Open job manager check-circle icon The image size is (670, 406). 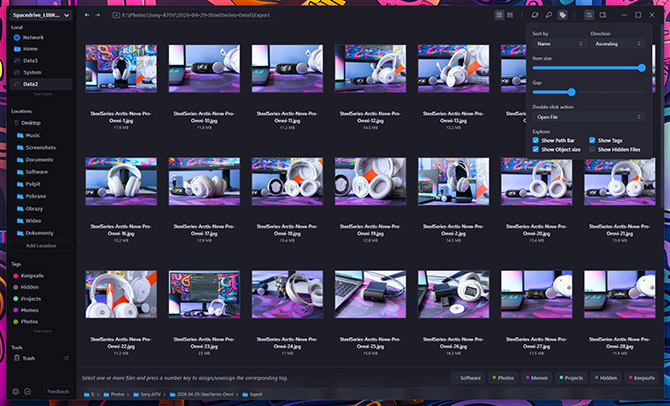point(28,391)
